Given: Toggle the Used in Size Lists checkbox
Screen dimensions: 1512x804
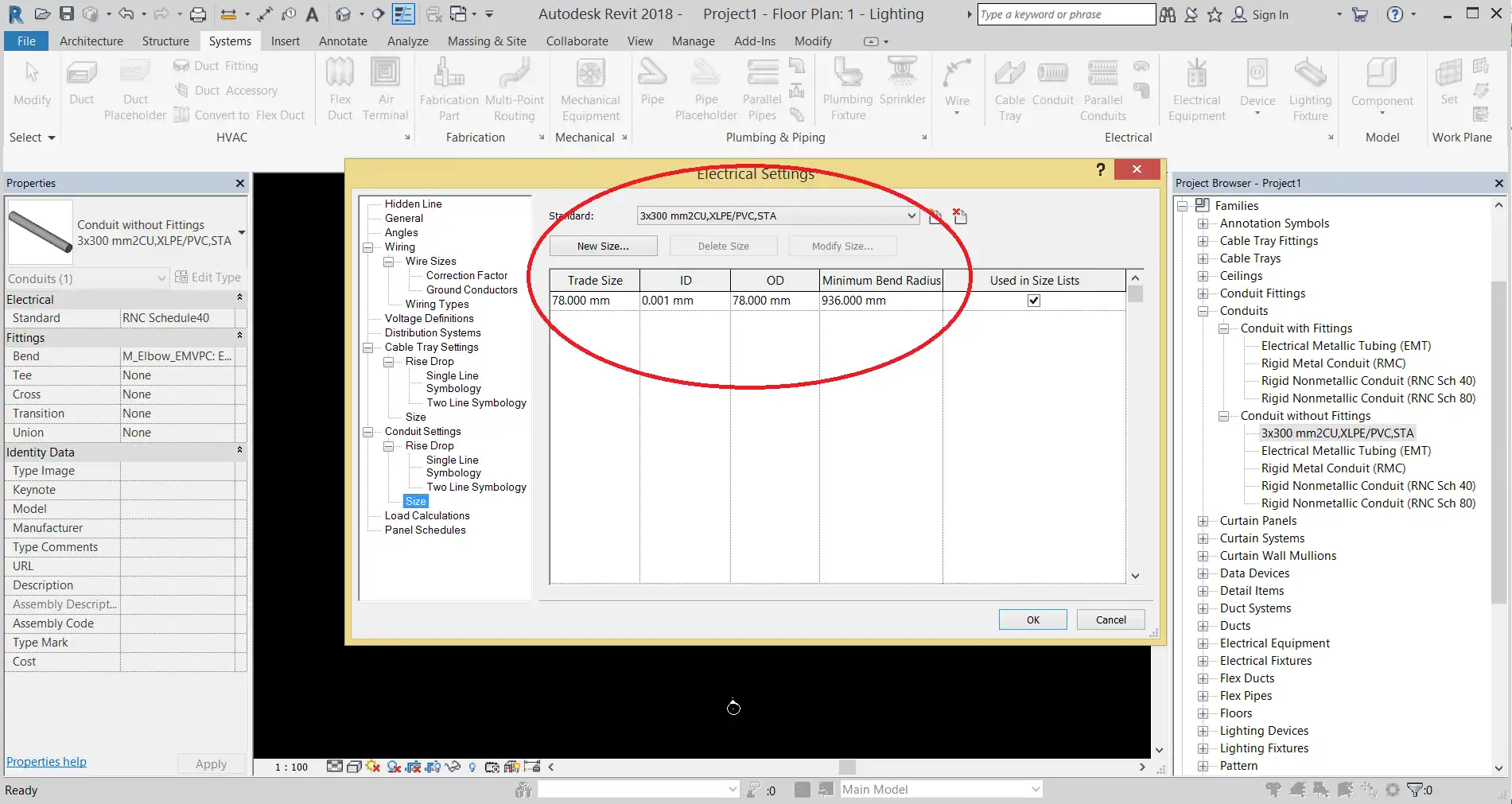Looking at the screenshot, I should (1034, 301).
